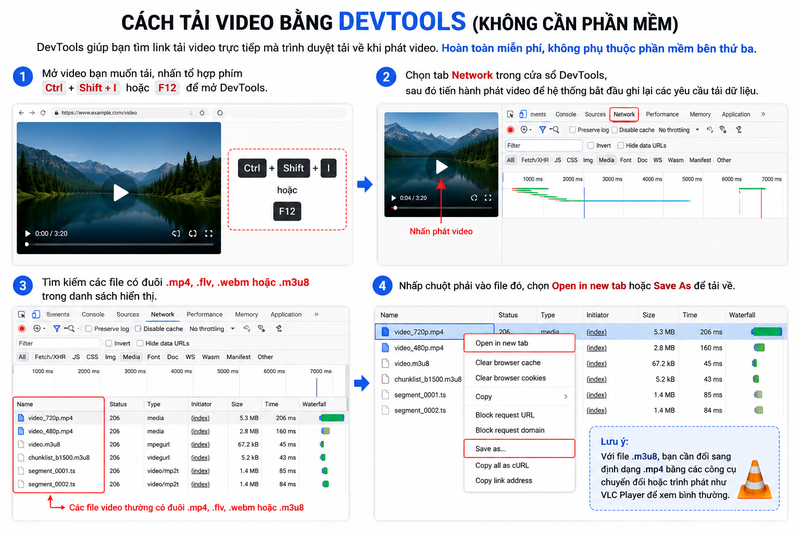This screenshot has width=800, height=533.
Task: Tick Hide data URLs checkbox in step 3
Action: click(x=140, y=343)
